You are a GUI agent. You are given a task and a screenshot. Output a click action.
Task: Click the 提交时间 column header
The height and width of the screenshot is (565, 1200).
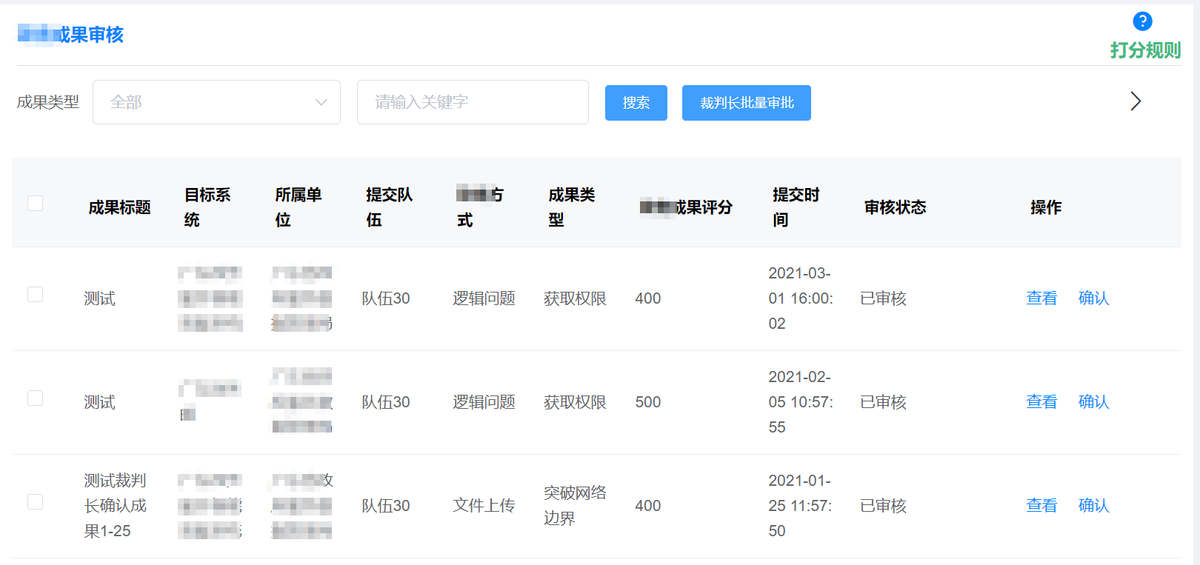pos(795,207)
